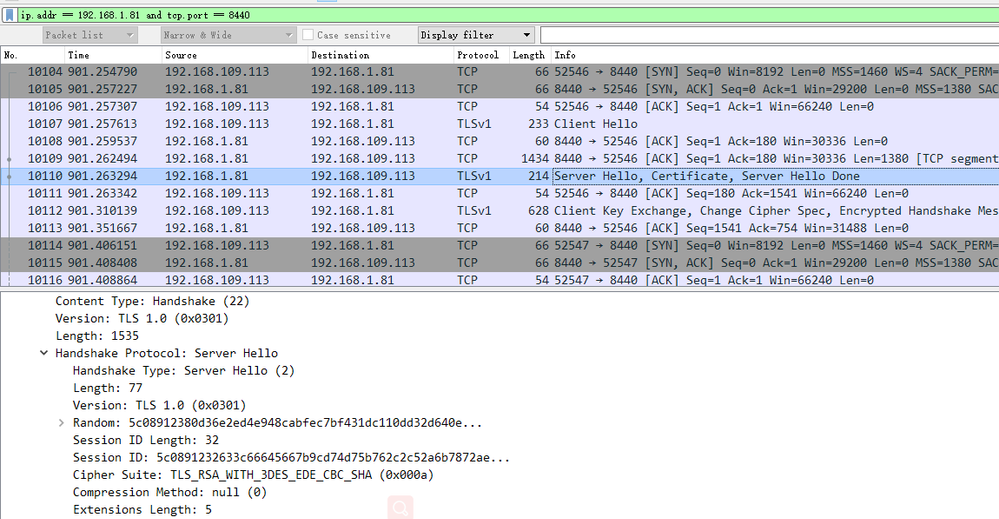Select the Cipher Suite TLS_RSA_WITH_3DES_EDE_CBC_SHA line
The width and height of the screenshot is (999, 519).
point(253,475)
